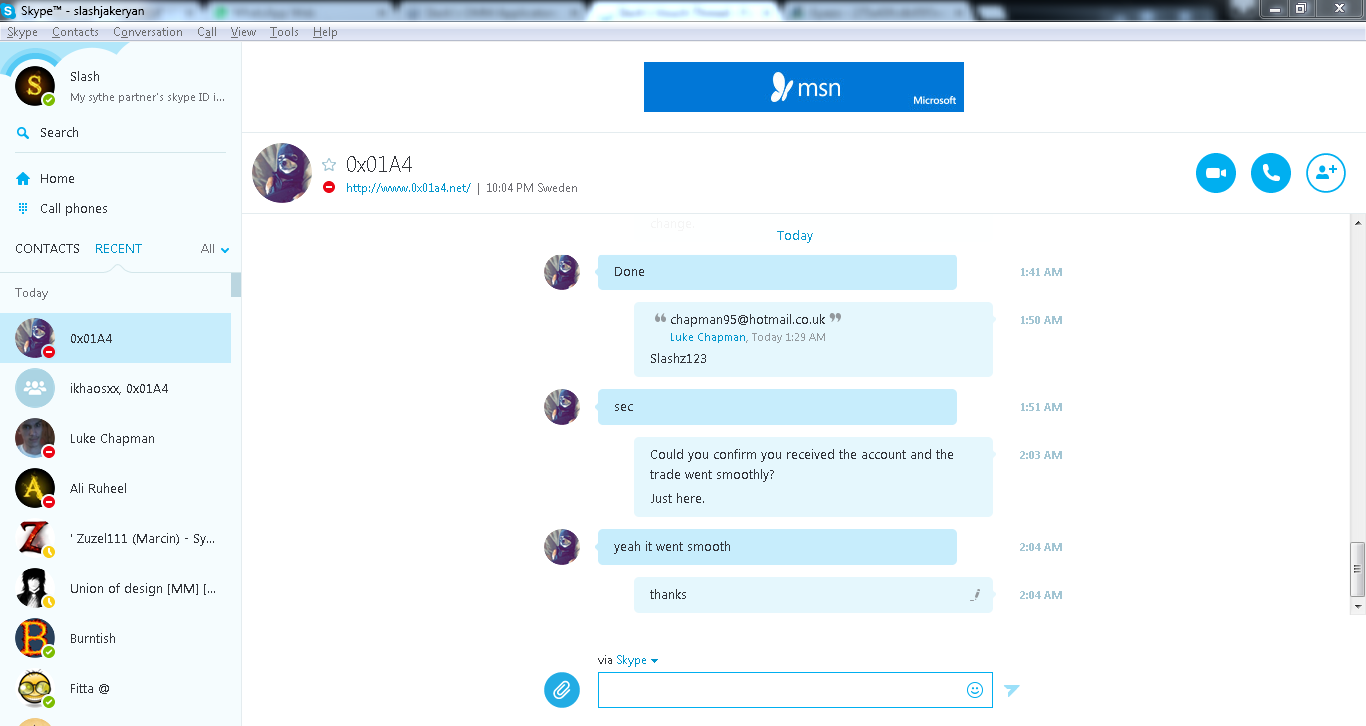Mark 0x01A4 as favorite with the star
The height and width of the screenshot is (726, 1366).
pyautogui.click(x=329, y=165)
